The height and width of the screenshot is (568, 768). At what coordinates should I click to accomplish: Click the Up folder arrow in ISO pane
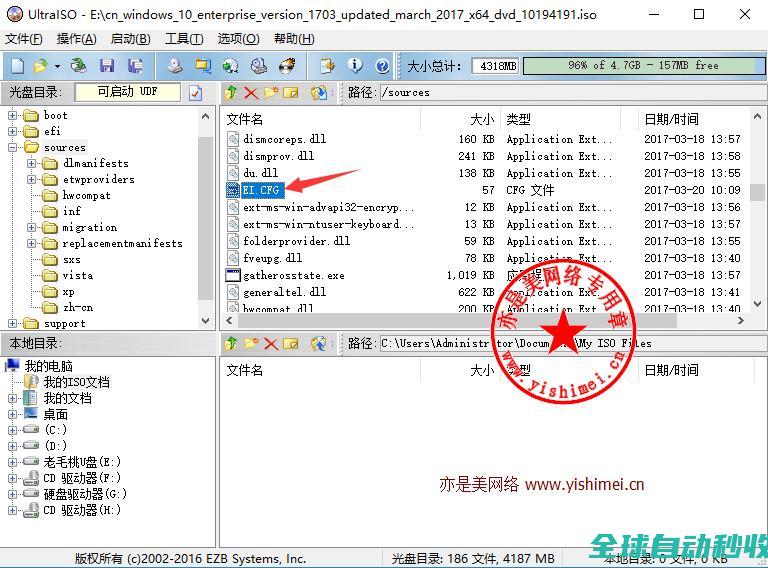pos(231,92)
